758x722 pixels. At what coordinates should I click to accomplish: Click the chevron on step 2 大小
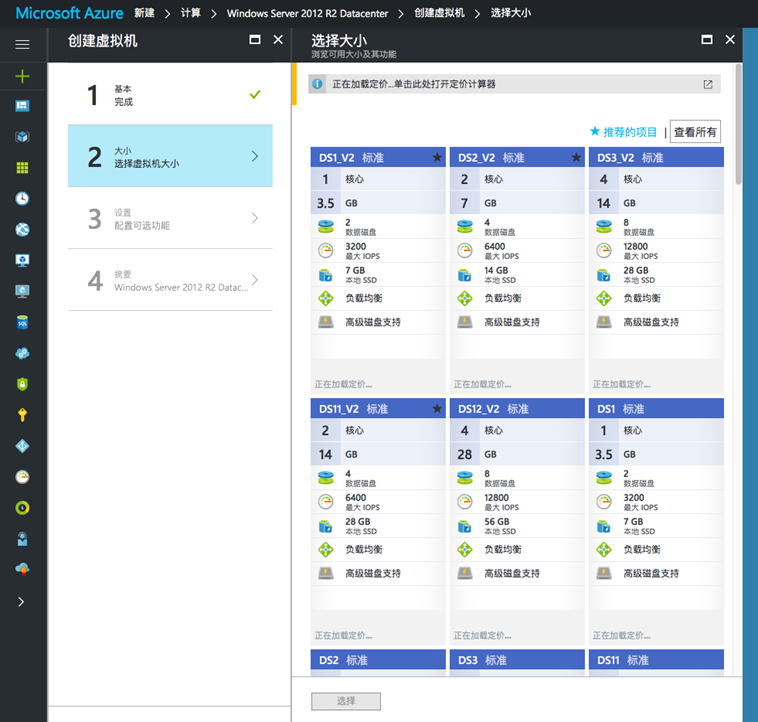(255, 156)
